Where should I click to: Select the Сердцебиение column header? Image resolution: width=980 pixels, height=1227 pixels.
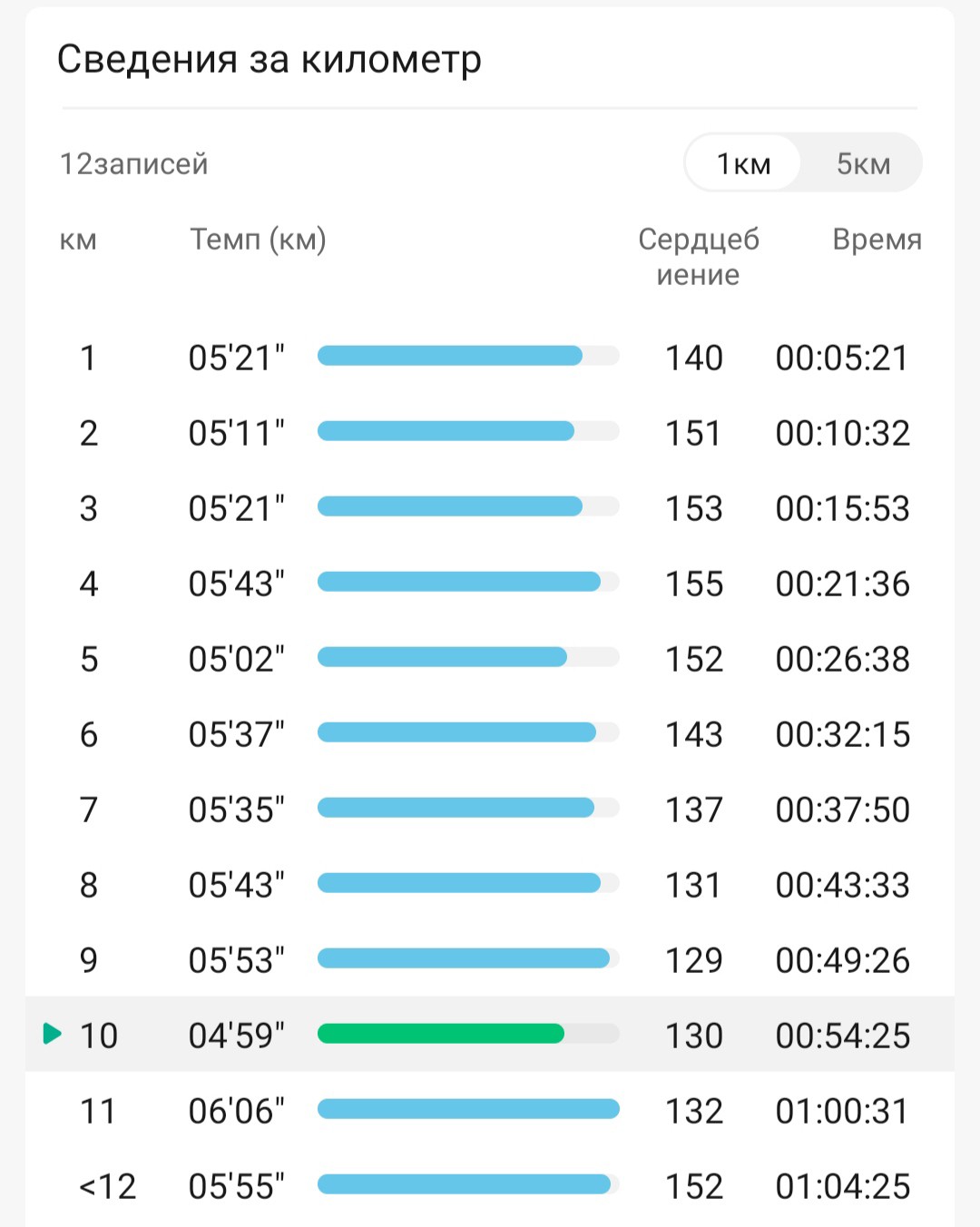[x=699, y=256]
